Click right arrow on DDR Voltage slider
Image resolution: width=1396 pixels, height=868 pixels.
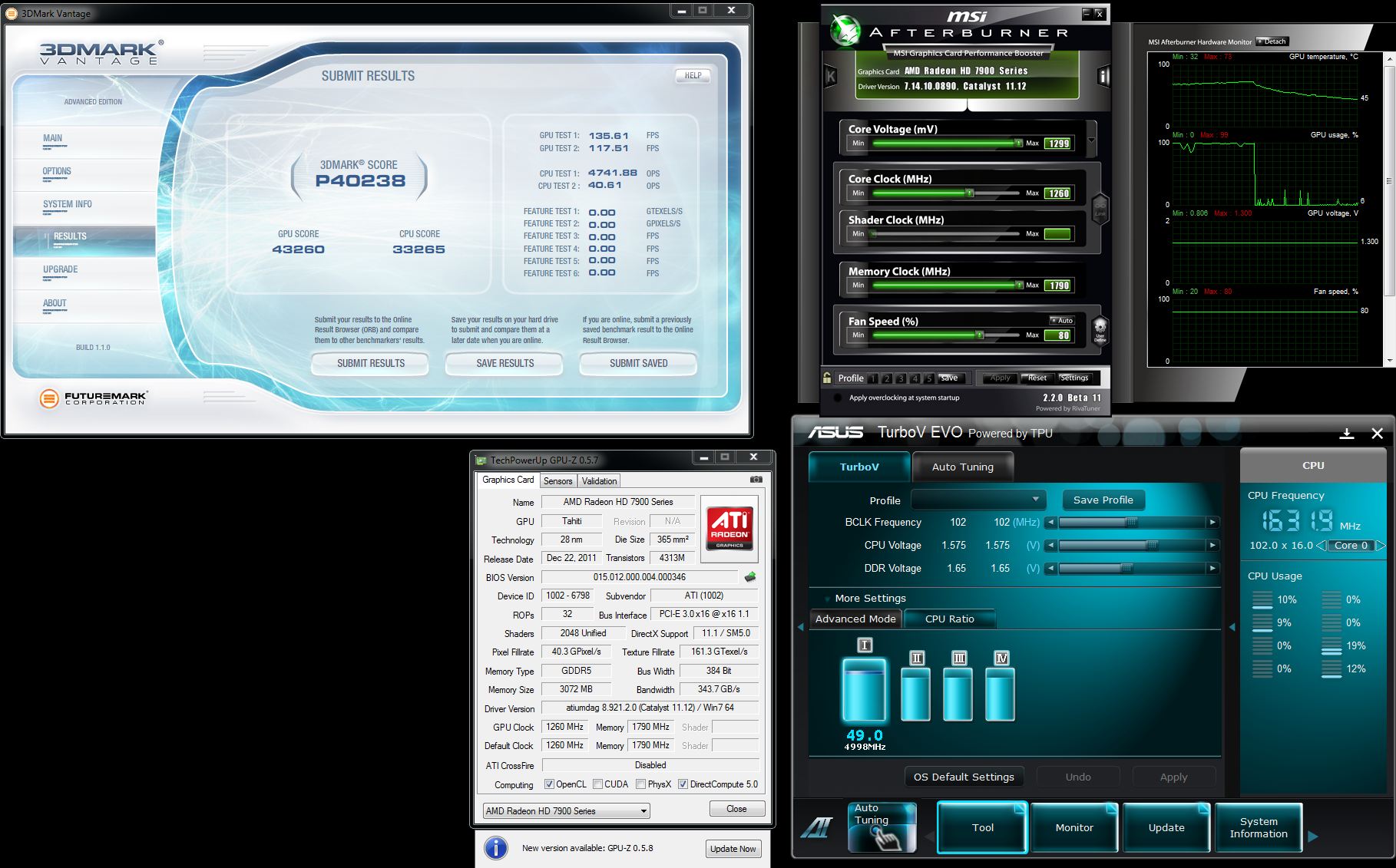[x=1212, y=569]
